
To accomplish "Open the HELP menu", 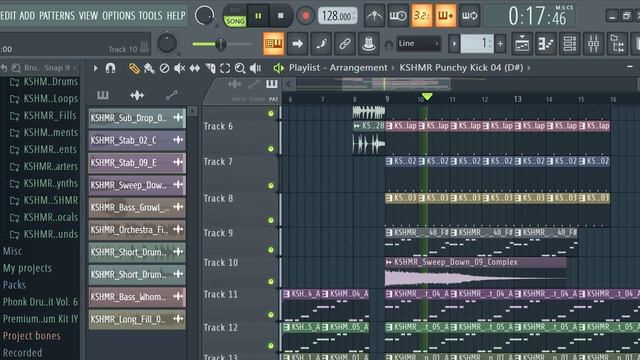I will [176, 16].
